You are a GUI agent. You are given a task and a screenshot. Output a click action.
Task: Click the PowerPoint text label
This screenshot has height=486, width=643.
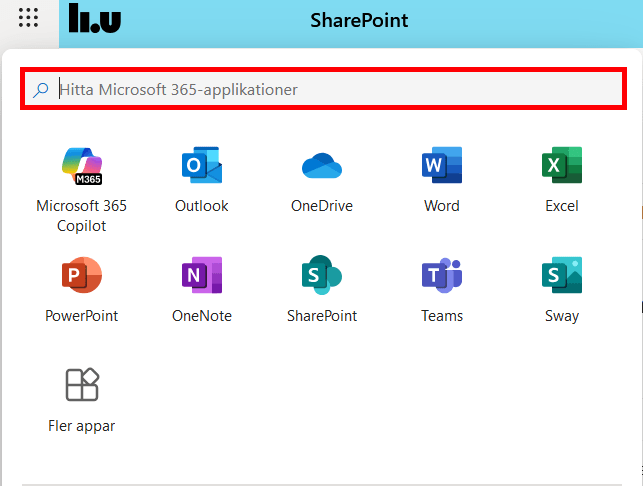tap(82, 316)
